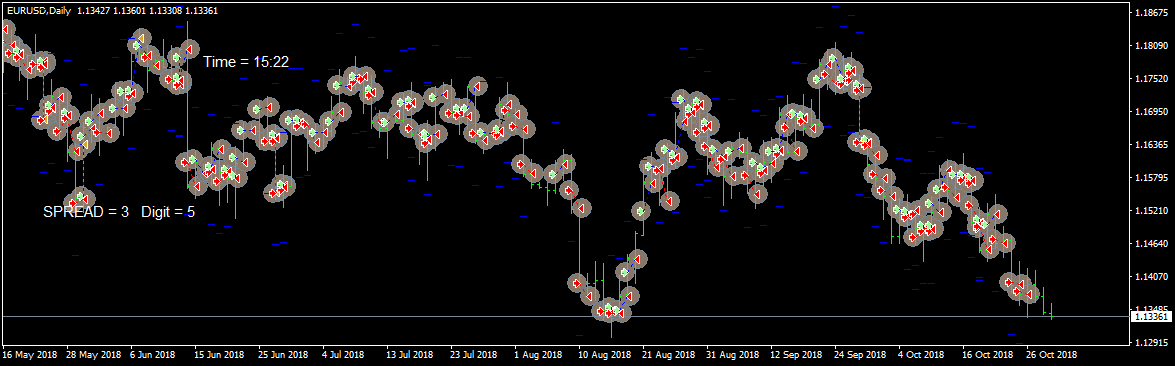This screenshot has height=366, width=1175.
Task: Click the 1.15210 price axis label
Action: click(1151, 211)
